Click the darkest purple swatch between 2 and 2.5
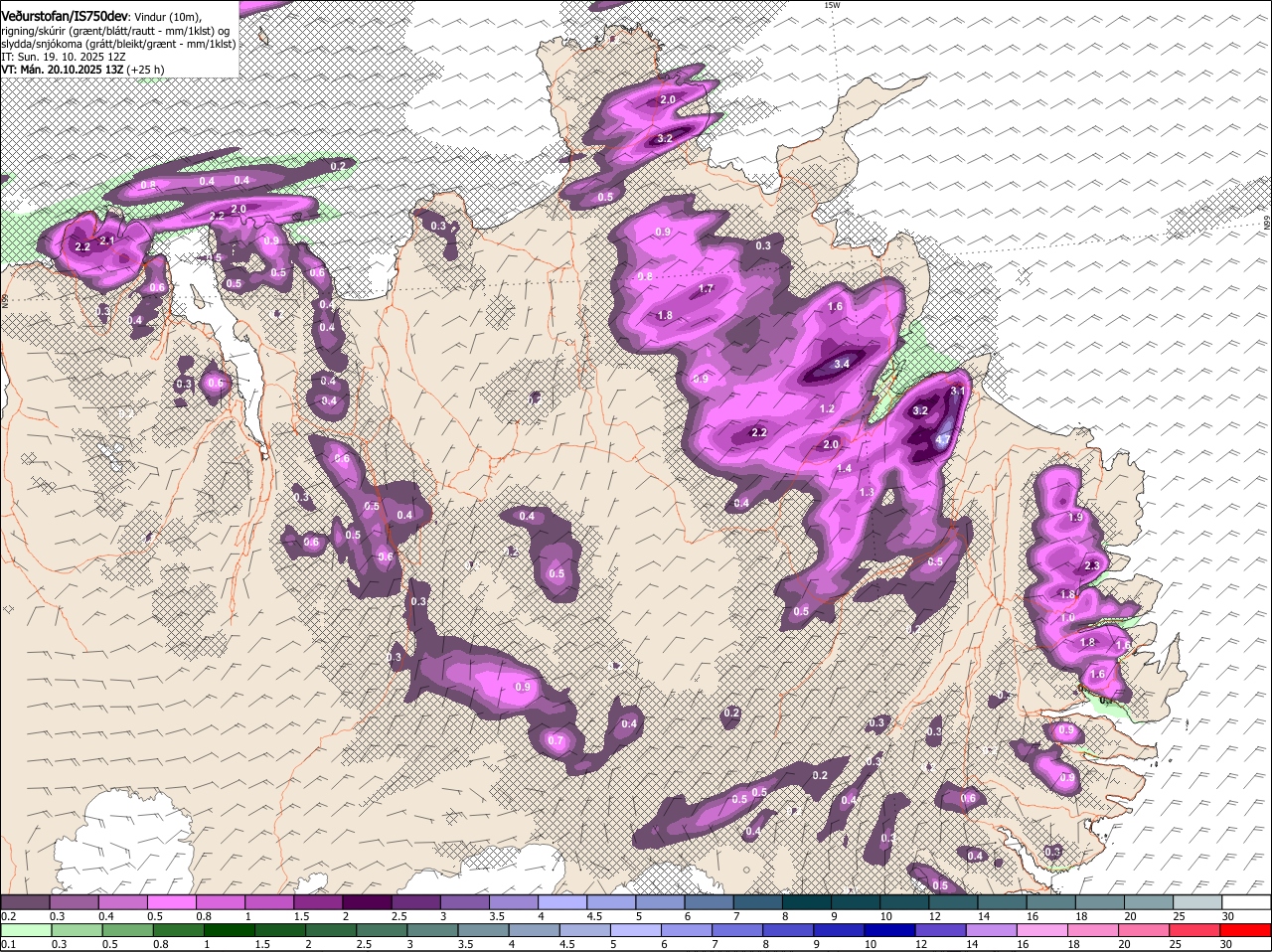The image size is (1272, 952). tap(368, 902)
